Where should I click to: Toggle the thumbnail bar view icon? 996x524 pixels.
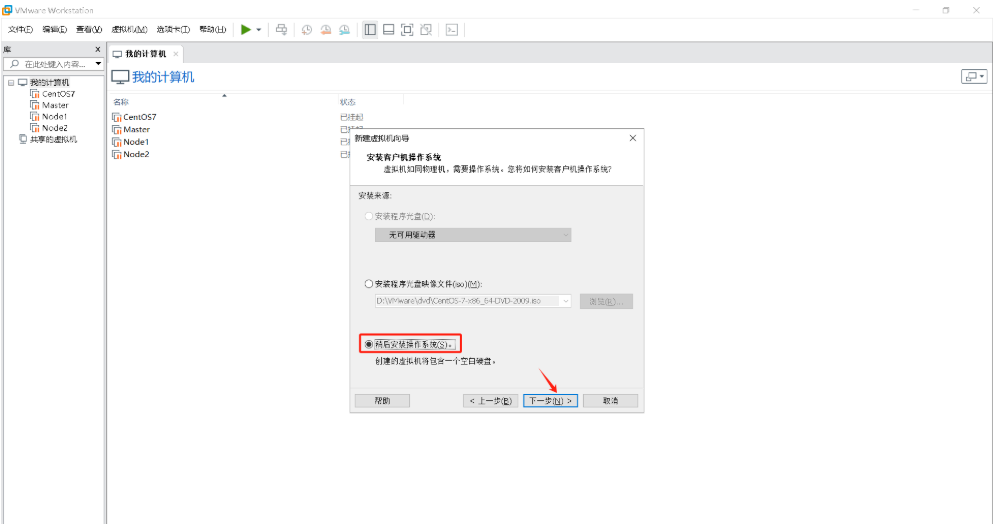click(x=389, y=30)
